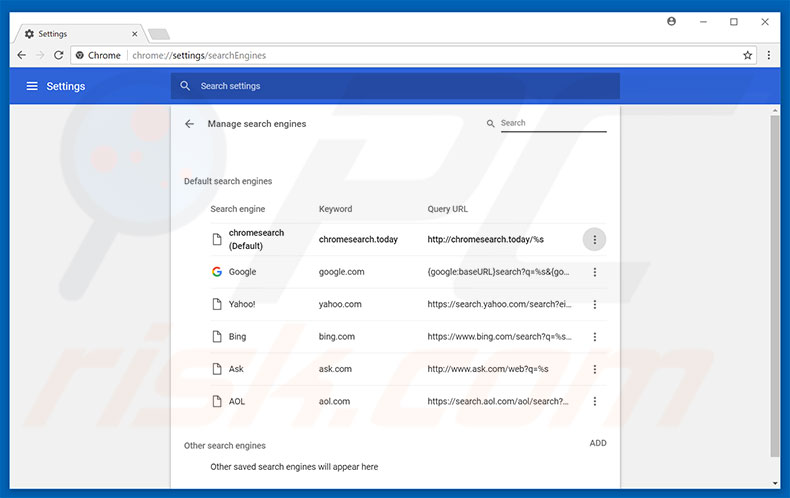Click keyword yahoo.com
790x498 pixels.
340,304
